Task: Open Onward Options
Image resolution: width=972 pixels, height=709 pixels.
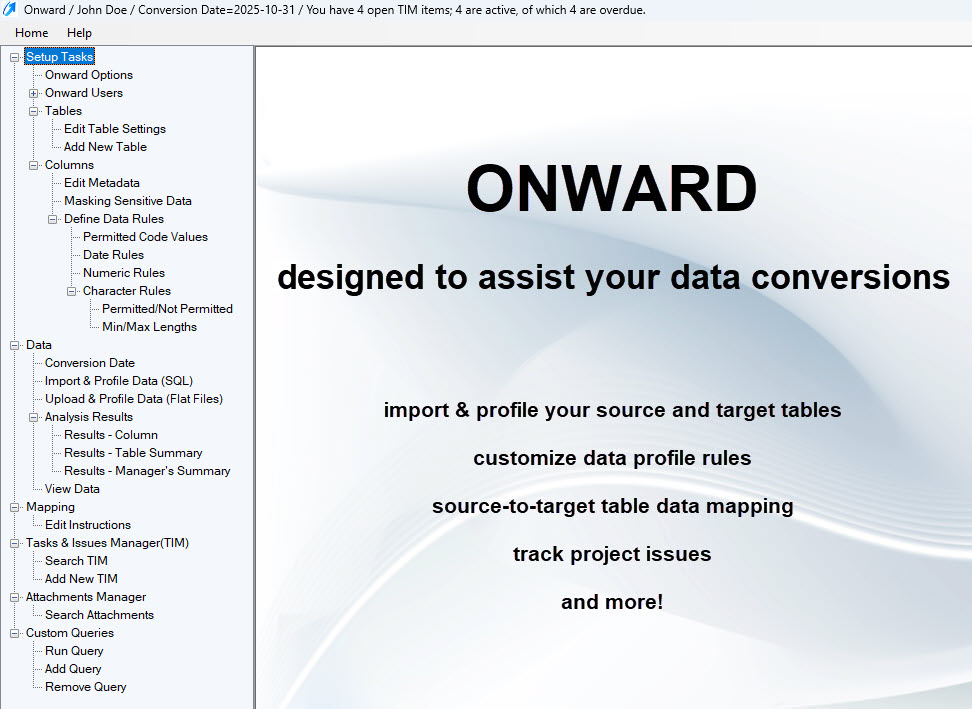Action: [x=88, y=75]
